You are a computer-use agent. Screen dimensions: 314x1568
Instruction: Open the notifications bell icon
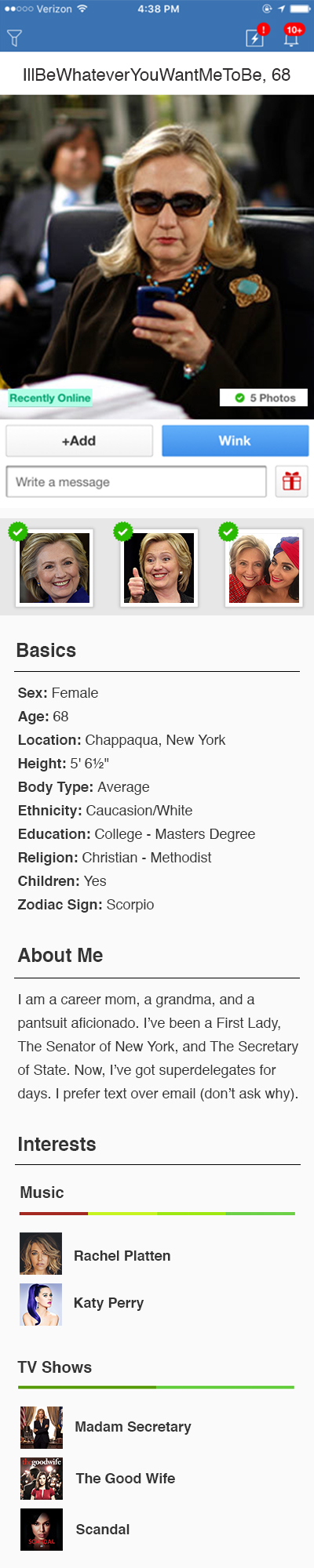291,37
